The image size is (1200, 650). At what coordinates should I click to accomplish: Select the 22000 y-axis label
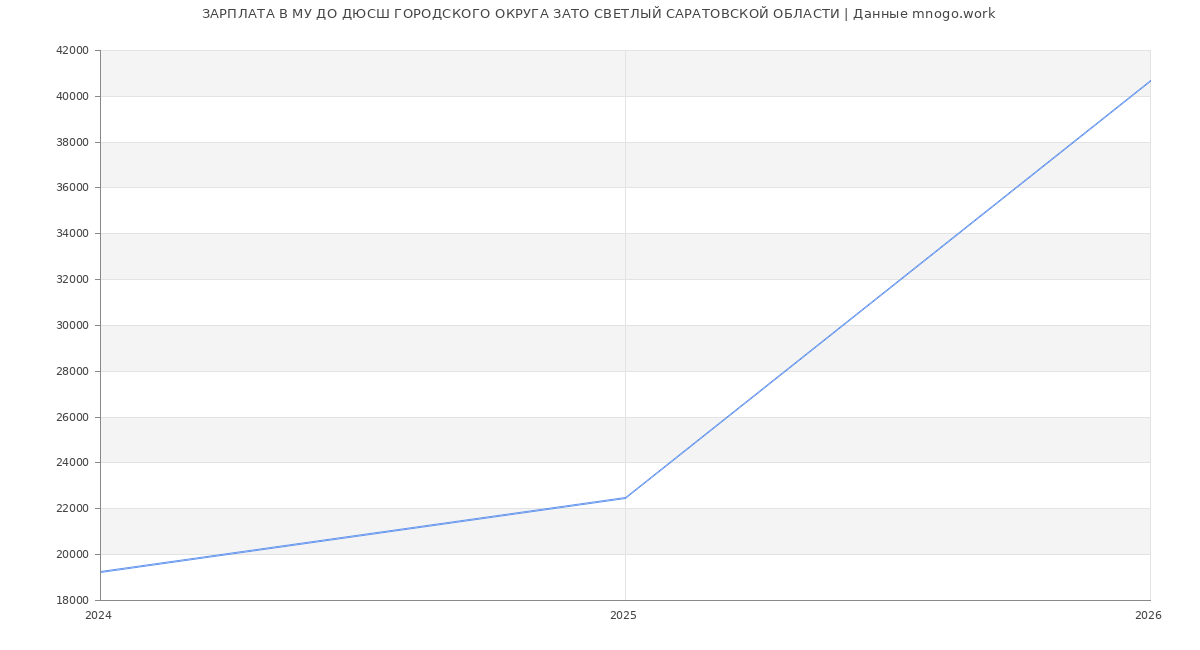click(x=74, y=508)
